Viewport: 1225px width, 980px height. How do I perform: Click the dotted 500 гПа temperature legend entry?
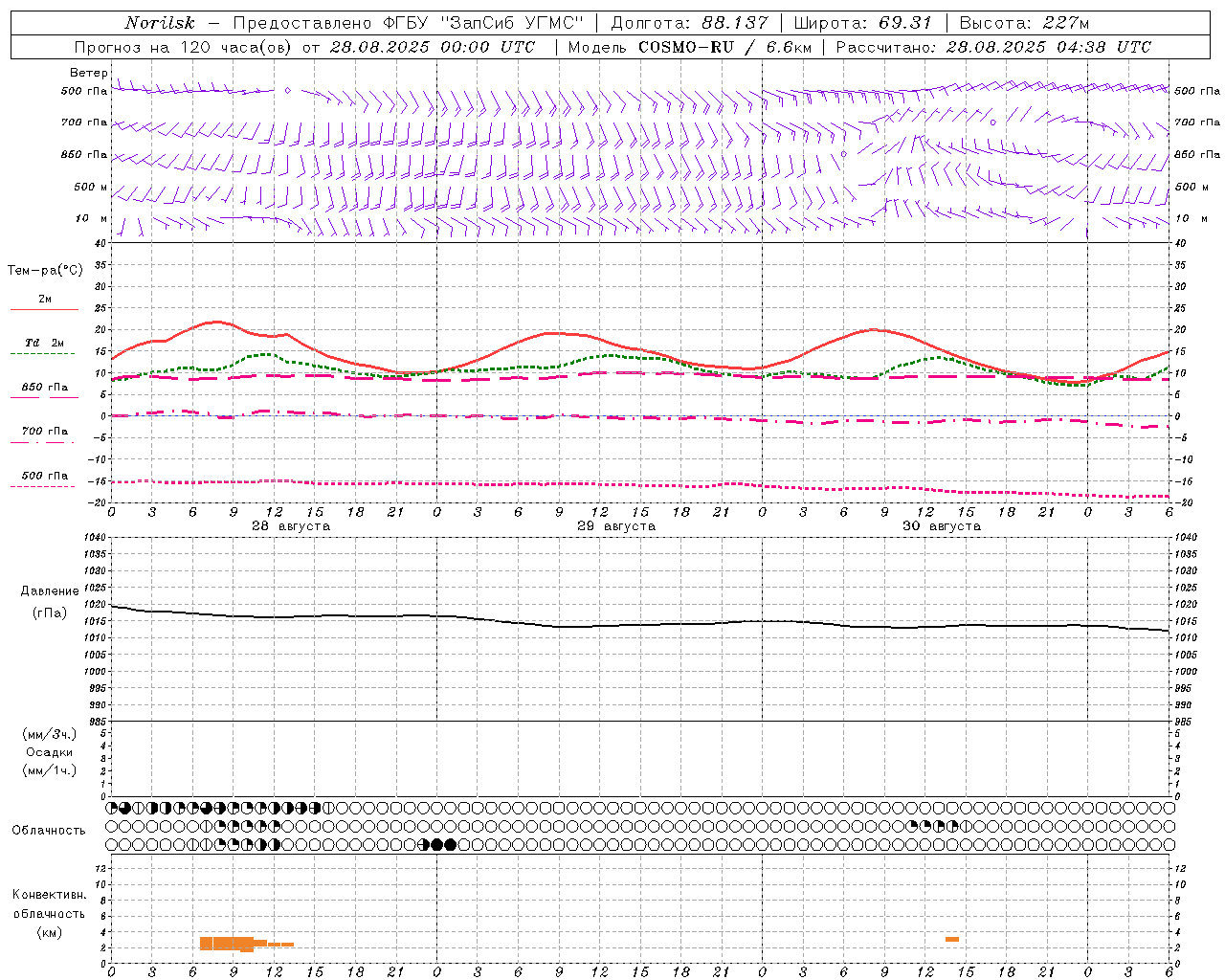point(44,479)
